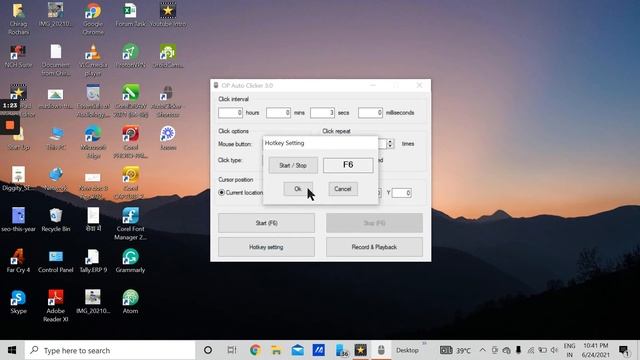Click the milliseconds interval field
640x360 pixels.
tap(370, 112)
